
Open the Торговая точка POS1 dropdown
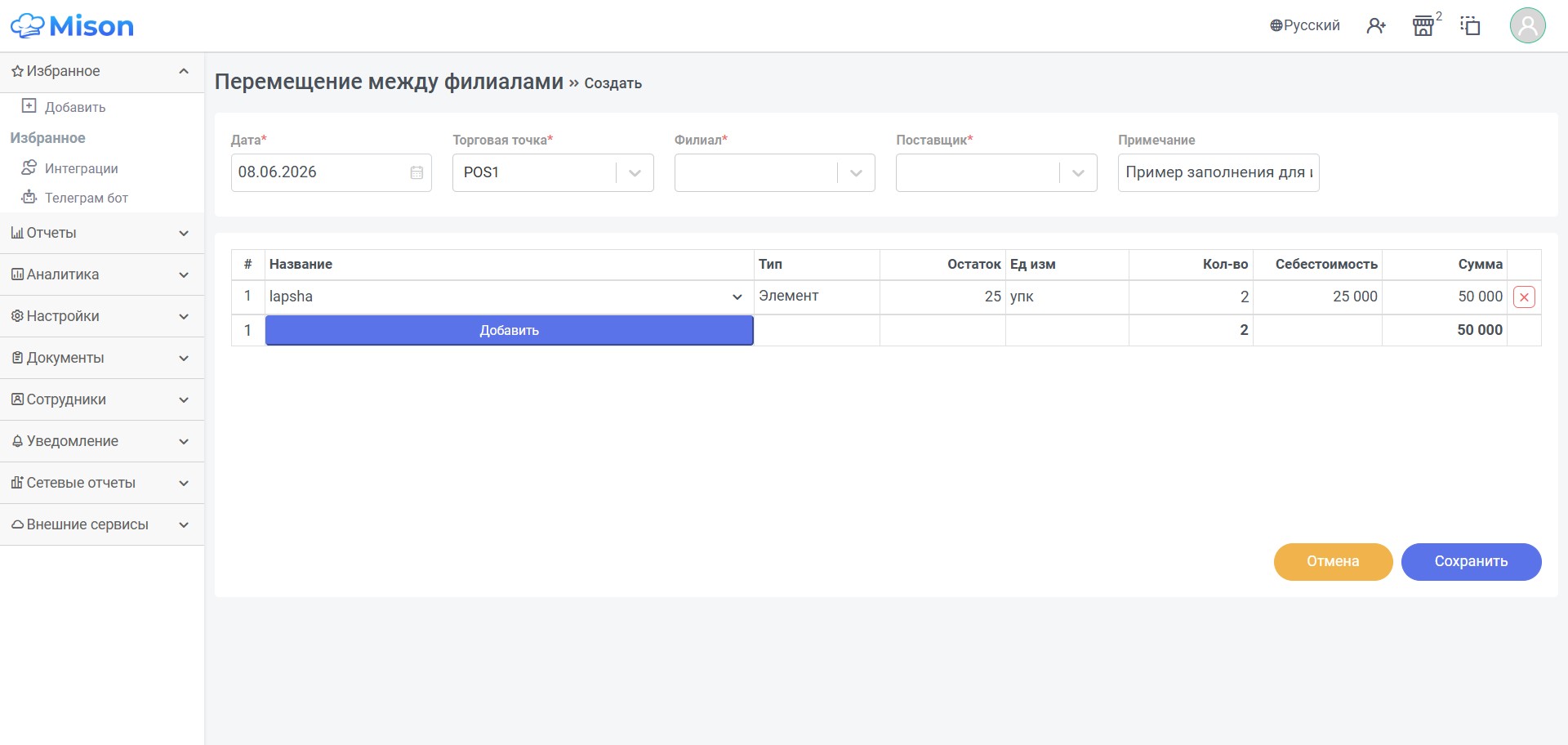(553, 172)
